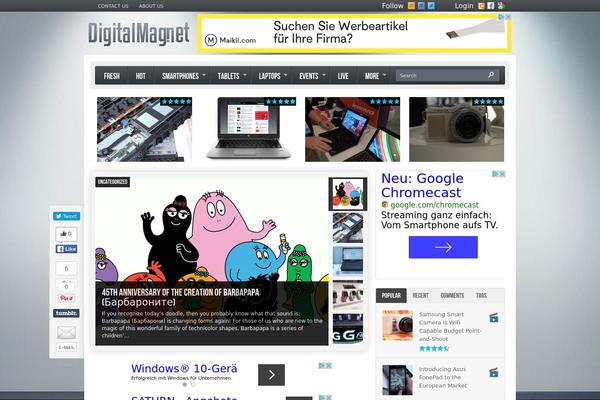The image size is (600, 400).
Task: Close the Windows 10 ad
Action: [x=329, y=366]
